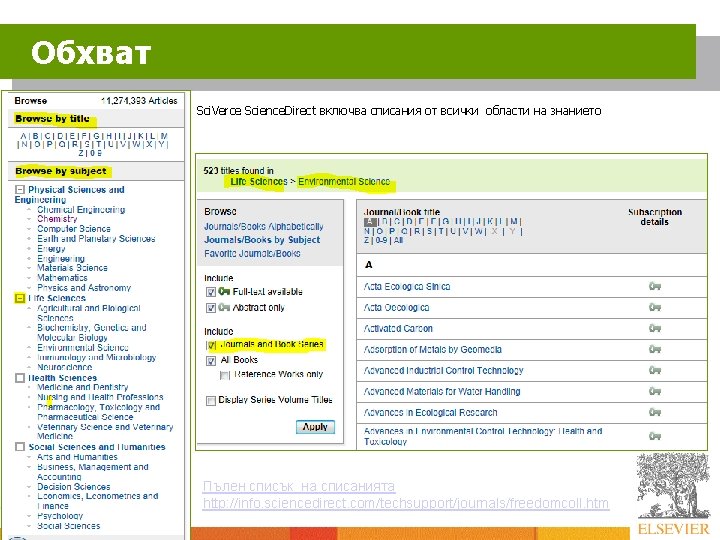
Task: Toggle Journals and Book Series checkbox
Action: click(211, 345)
